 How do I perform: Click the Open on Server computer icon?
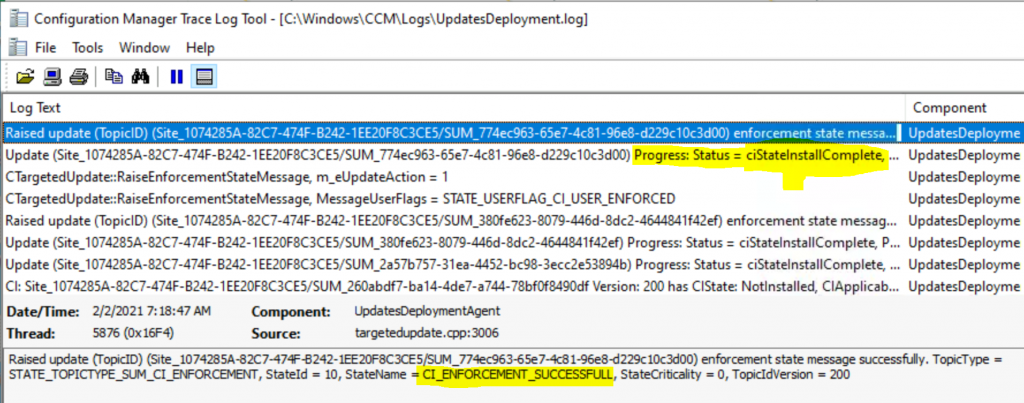tap(52, 77)
